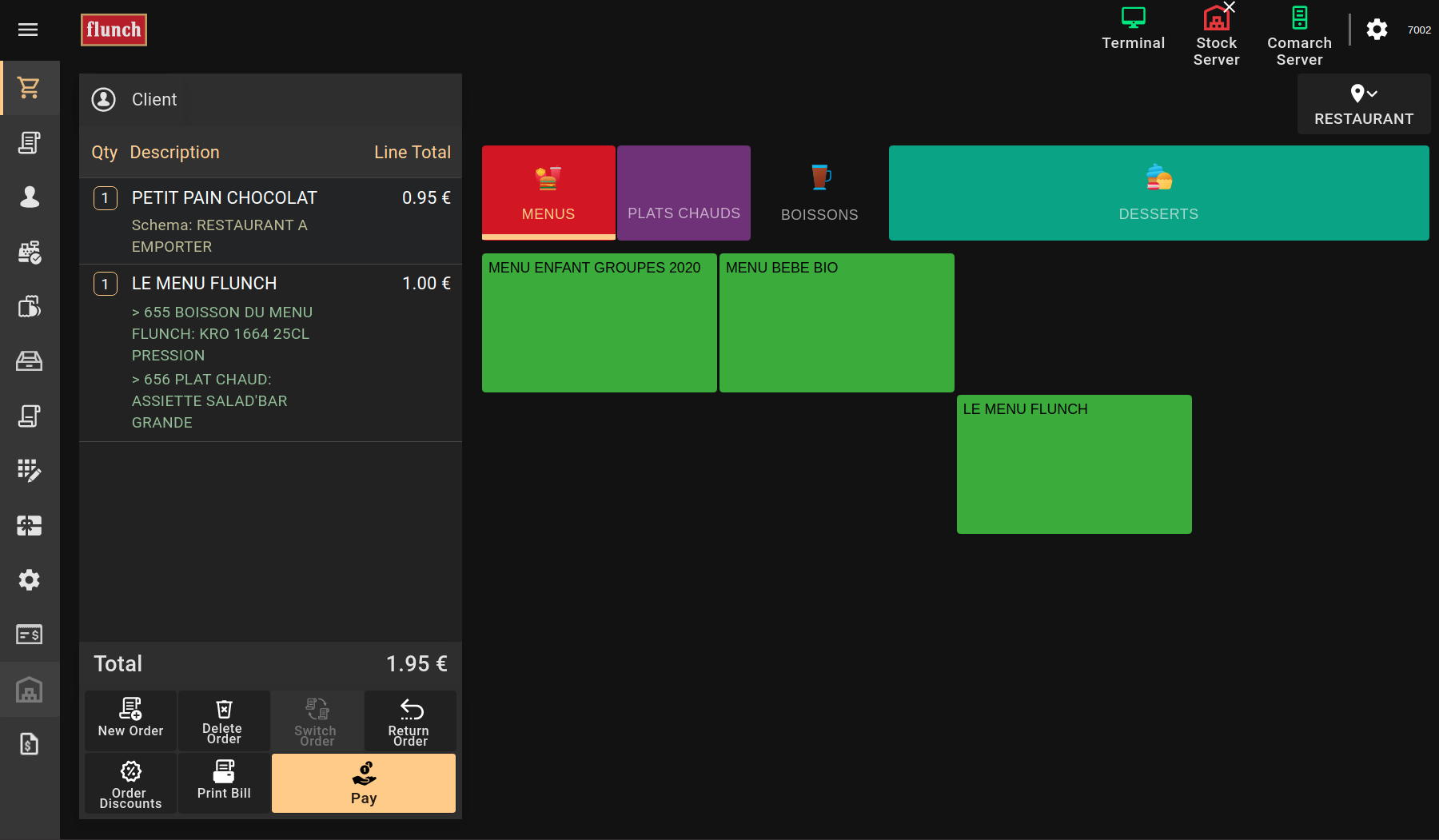The width and height of the screenshot is (1439, 840).
Task: Click the gear icon in left sidebar
Action: point(30,579)
